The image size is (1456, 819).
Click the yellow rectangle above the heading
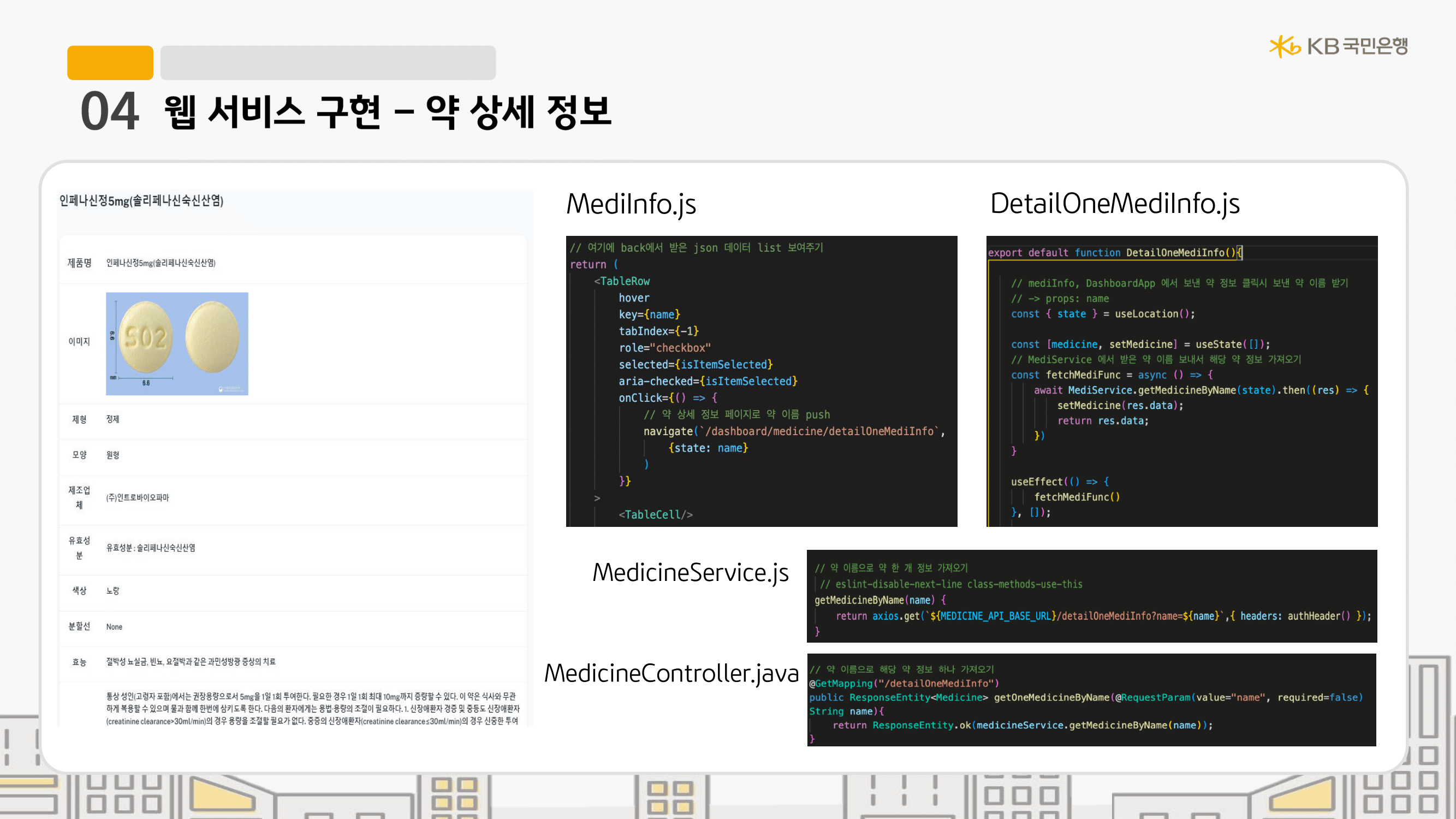tap(110, 63)
